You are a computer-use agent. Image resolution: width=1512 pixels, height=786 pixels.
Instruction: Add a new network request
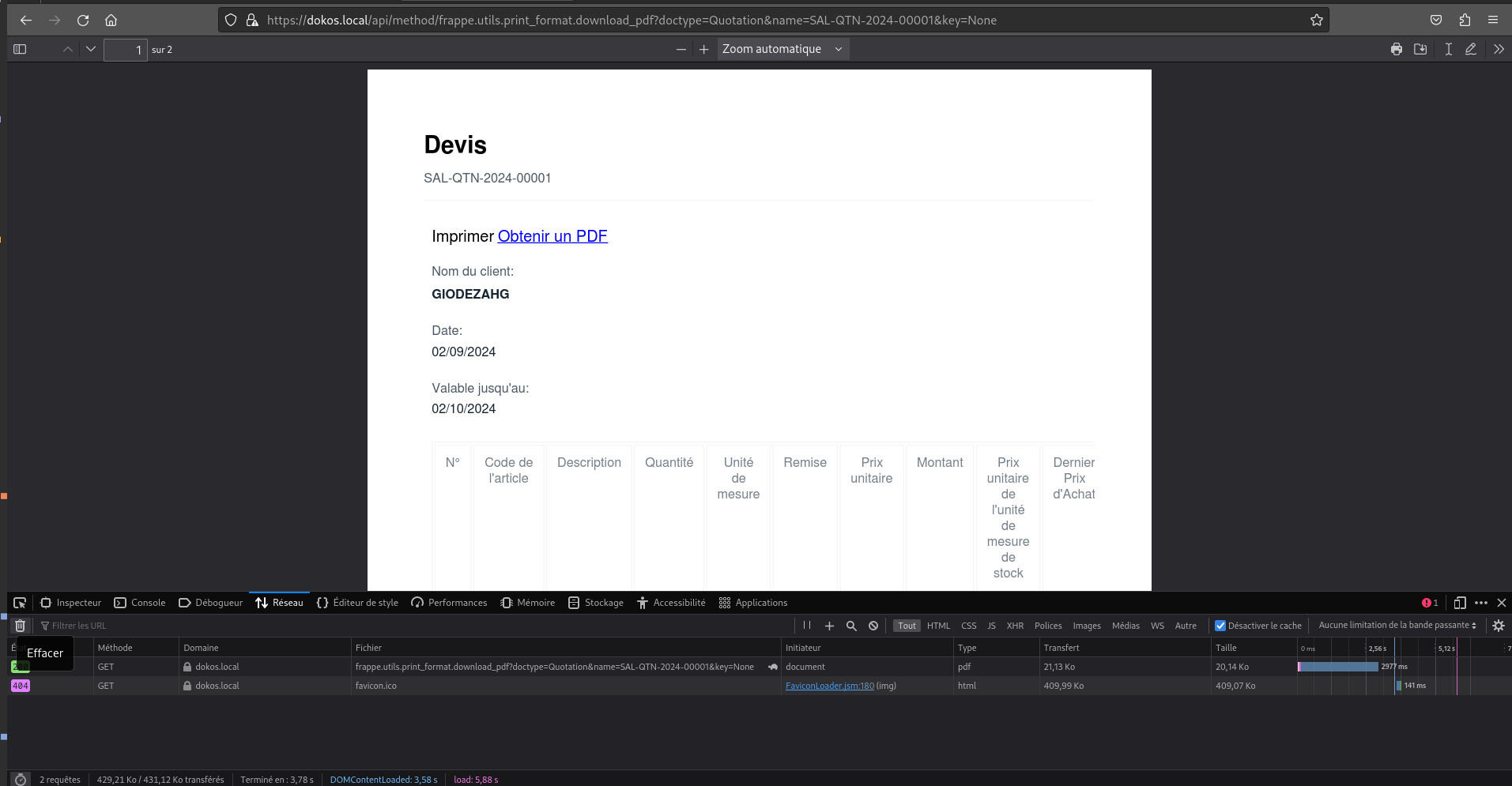click(x=829, y=626)
